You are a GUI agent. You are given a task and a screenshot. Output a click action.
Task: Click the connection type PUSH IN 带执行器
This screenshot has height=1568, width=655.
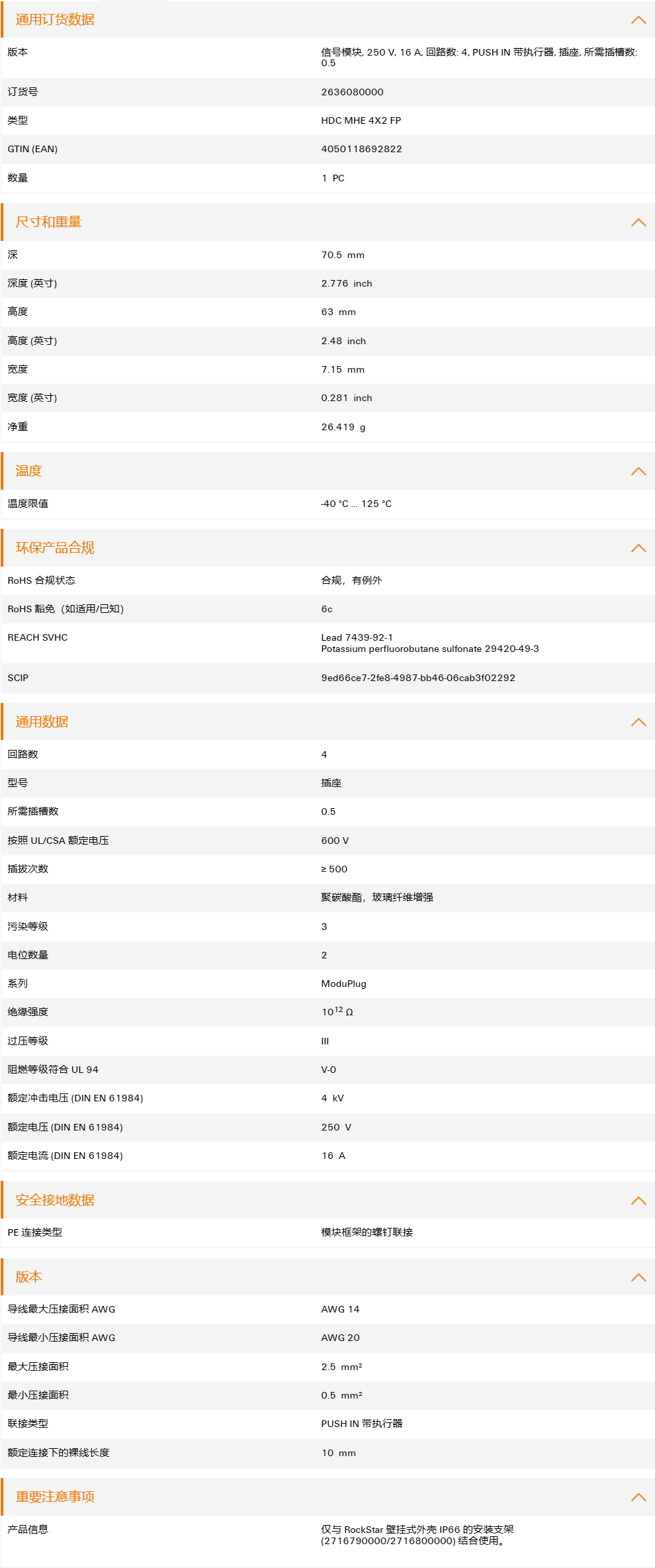(x=362, y=1424)
